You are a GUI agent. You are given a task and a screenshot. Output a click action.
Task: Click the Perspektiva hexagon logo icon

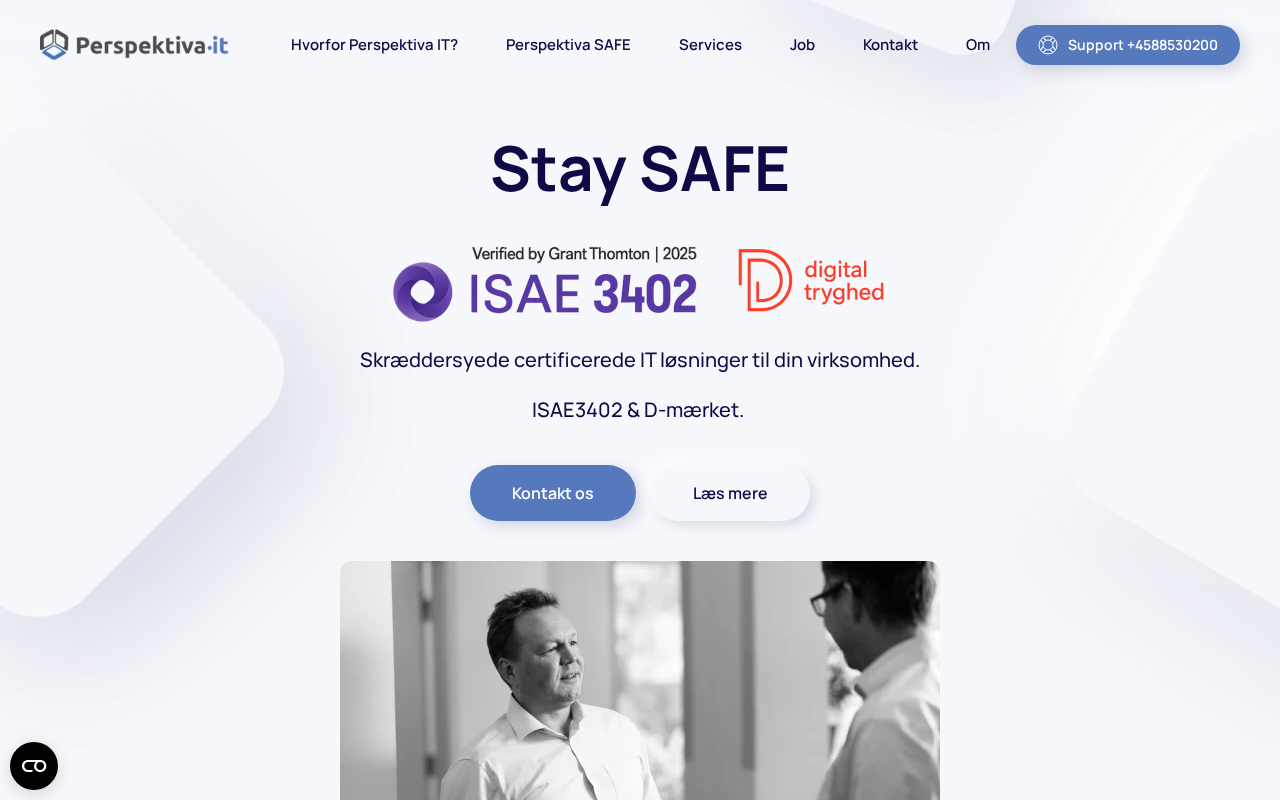coord(54,45)
